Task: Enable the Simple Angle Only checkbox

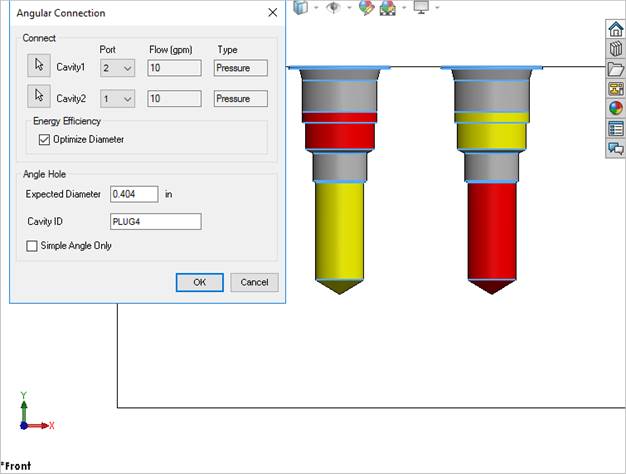Action: click(x=32, y=246)
